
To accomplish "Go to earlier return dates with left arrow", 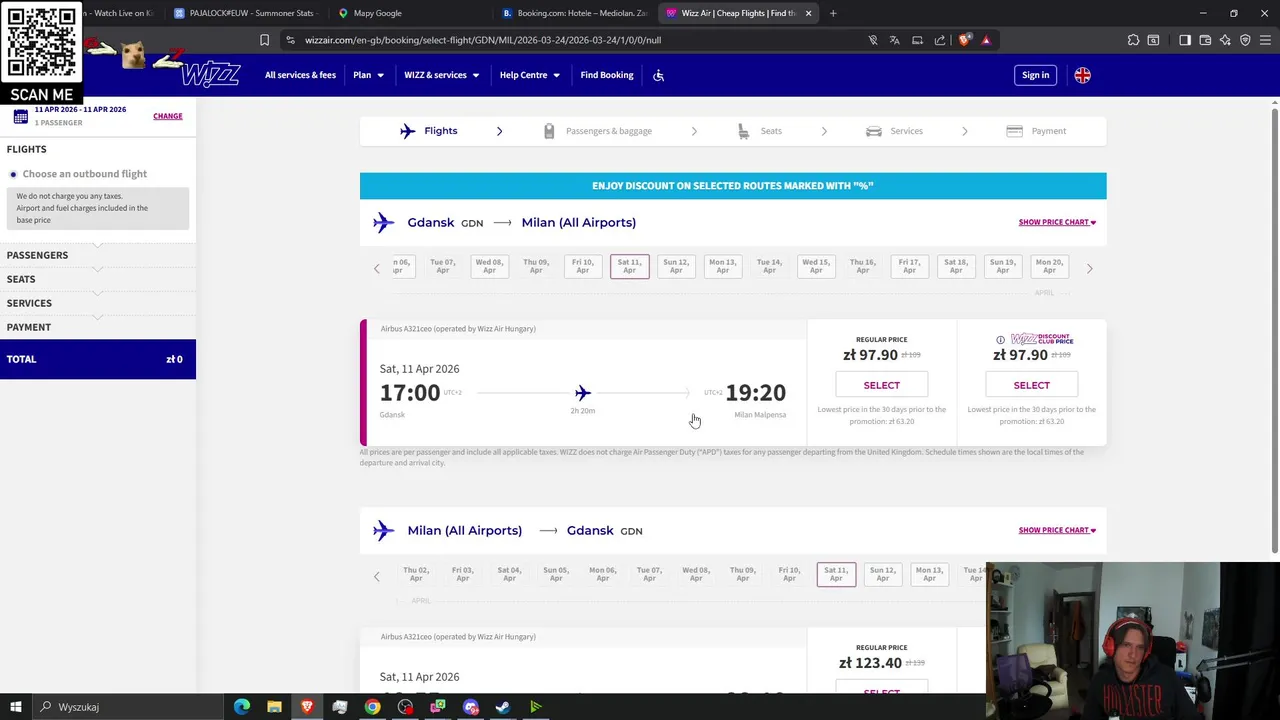I will tap(377, 576).
